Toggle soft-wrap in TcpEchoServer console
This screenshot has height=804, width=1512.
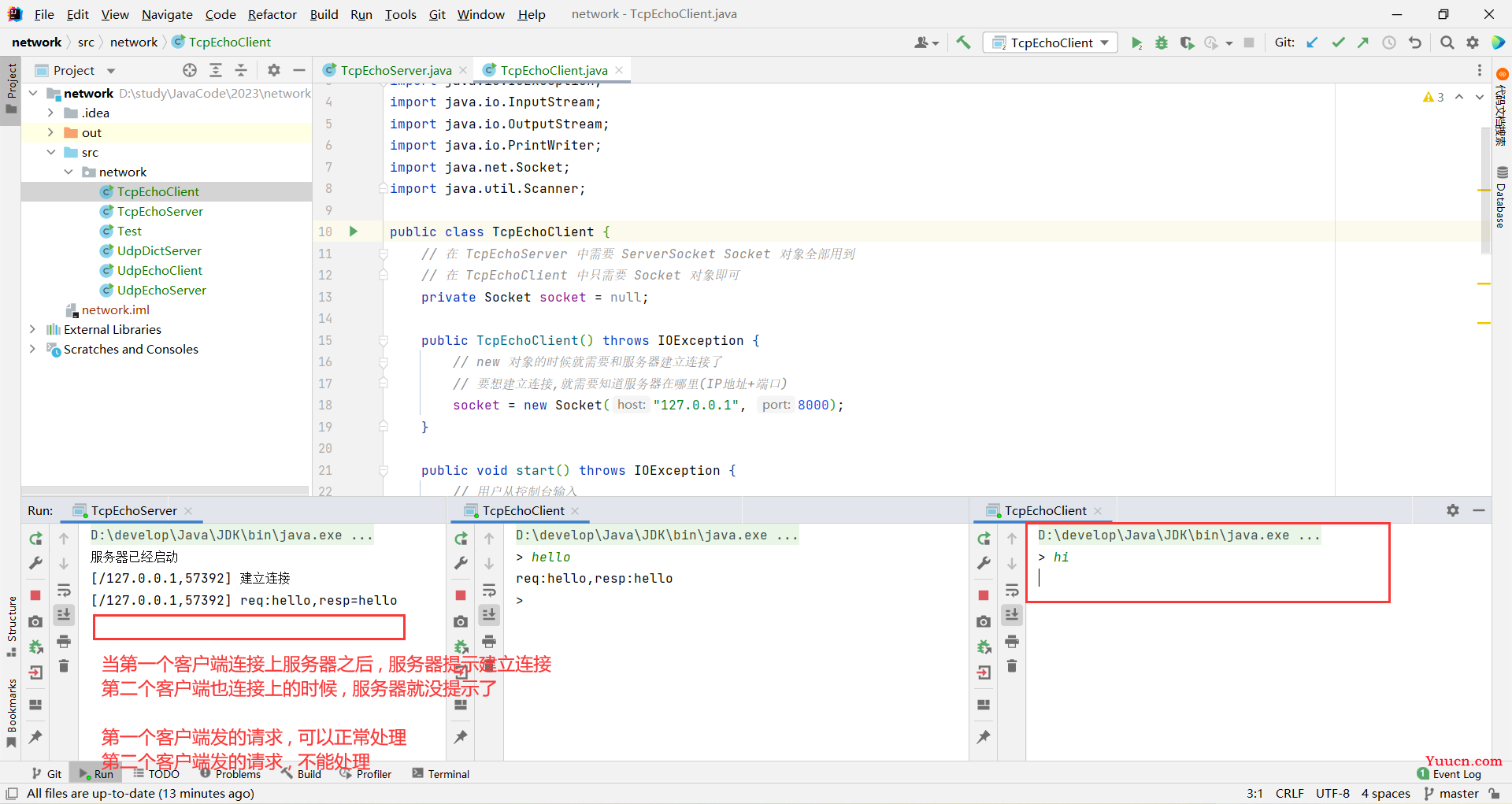(x=64, y=591)
